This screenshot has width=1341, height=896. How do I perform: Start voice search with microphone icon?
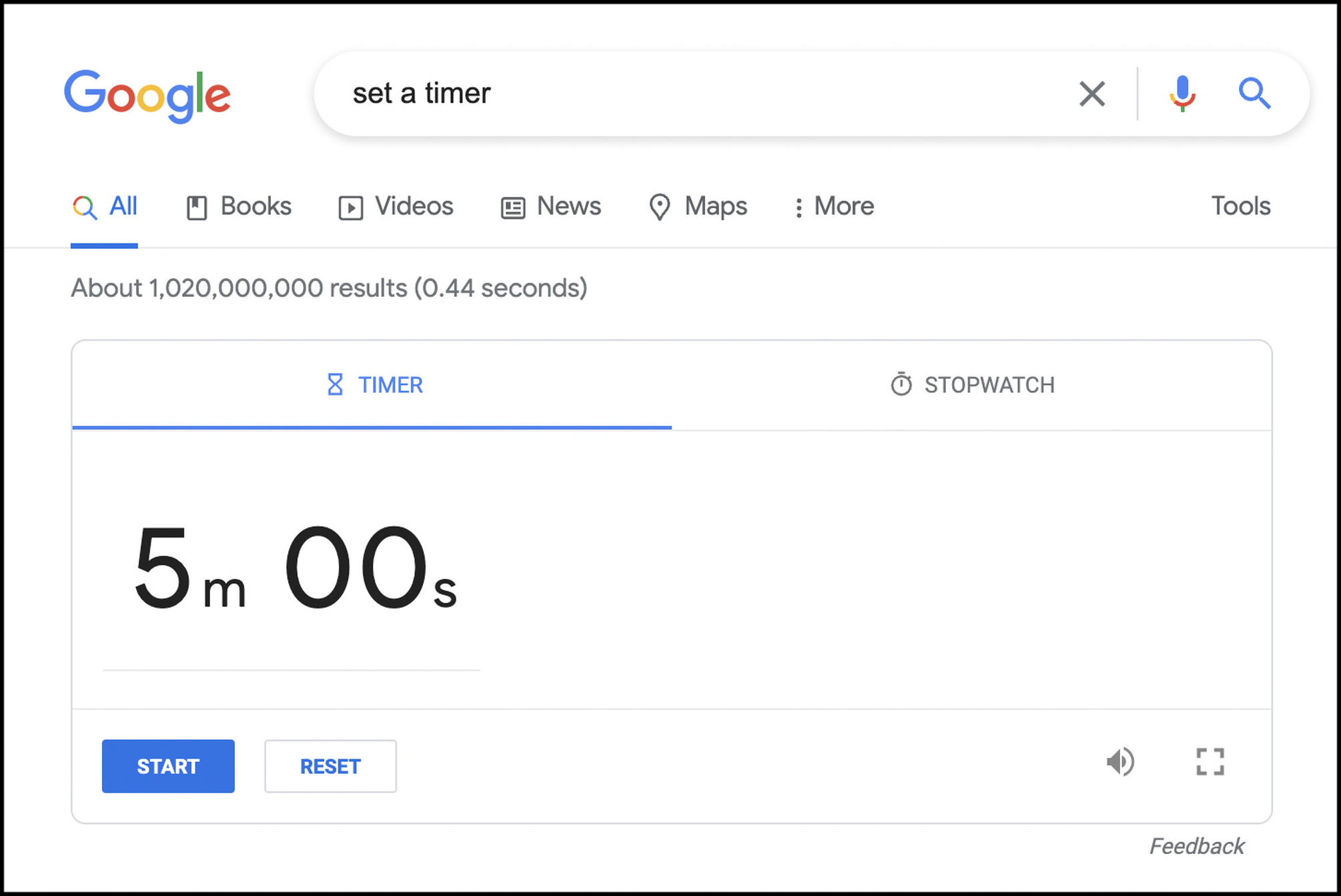click(x=1182, y=93)
